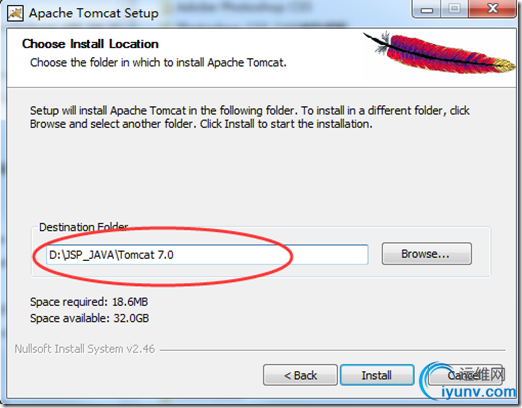
Task: Open the Browse... folder picker
Action: [x=426, y=254]
